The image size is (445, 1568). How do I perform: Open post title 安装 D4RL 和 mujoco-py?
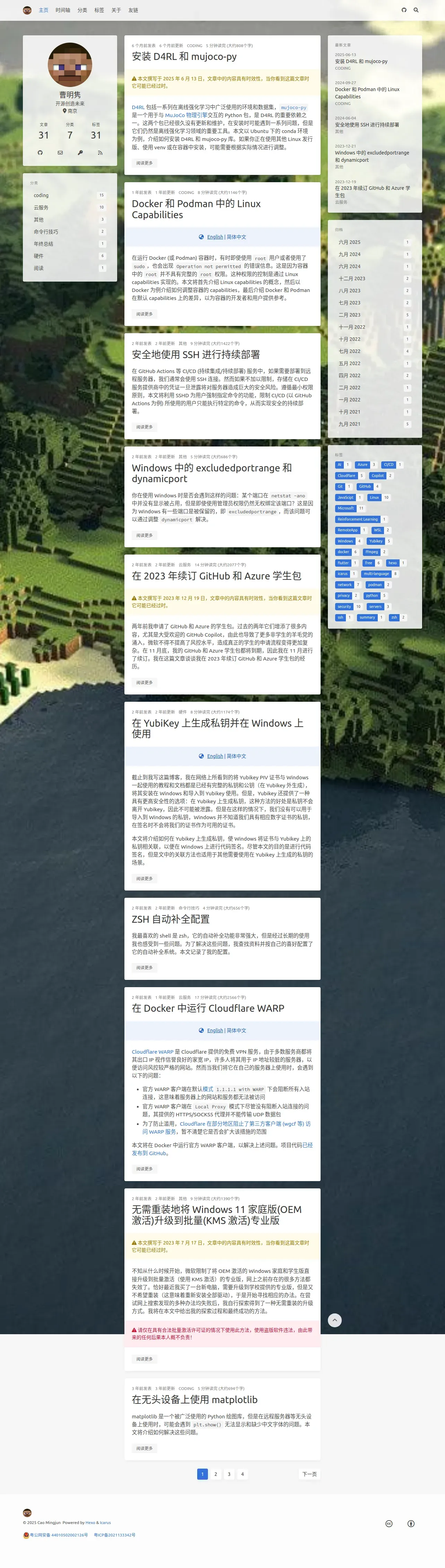click(x=184, y=56)
